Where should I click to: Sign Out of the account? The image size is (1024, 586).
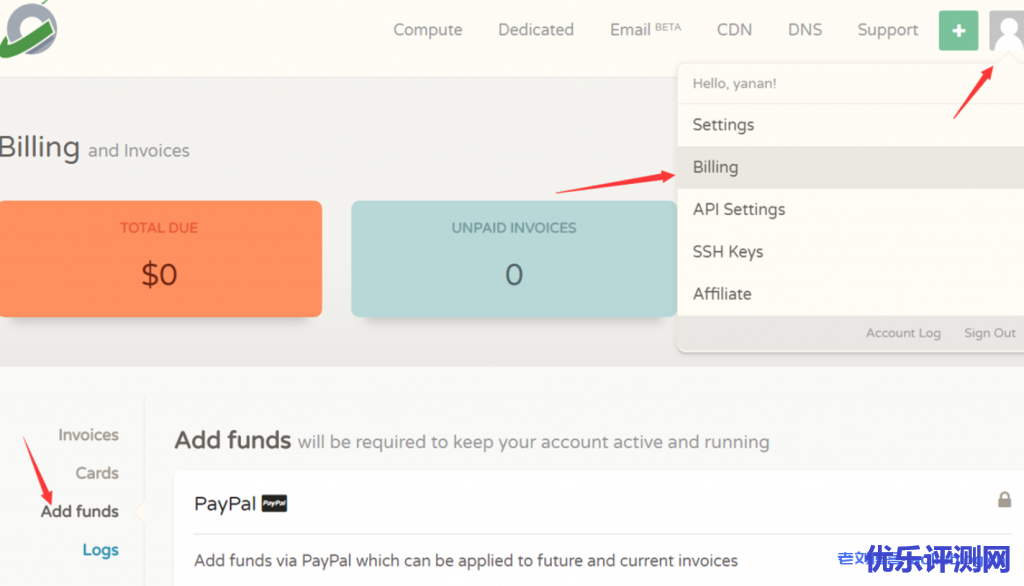pyautogui.click(x=989, y=333)
